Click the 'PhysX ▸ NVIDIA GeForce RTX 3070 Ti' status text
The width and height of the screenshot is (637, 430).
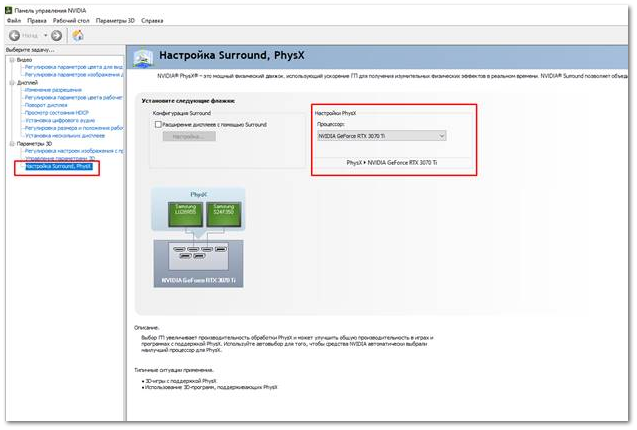[392, 163]
